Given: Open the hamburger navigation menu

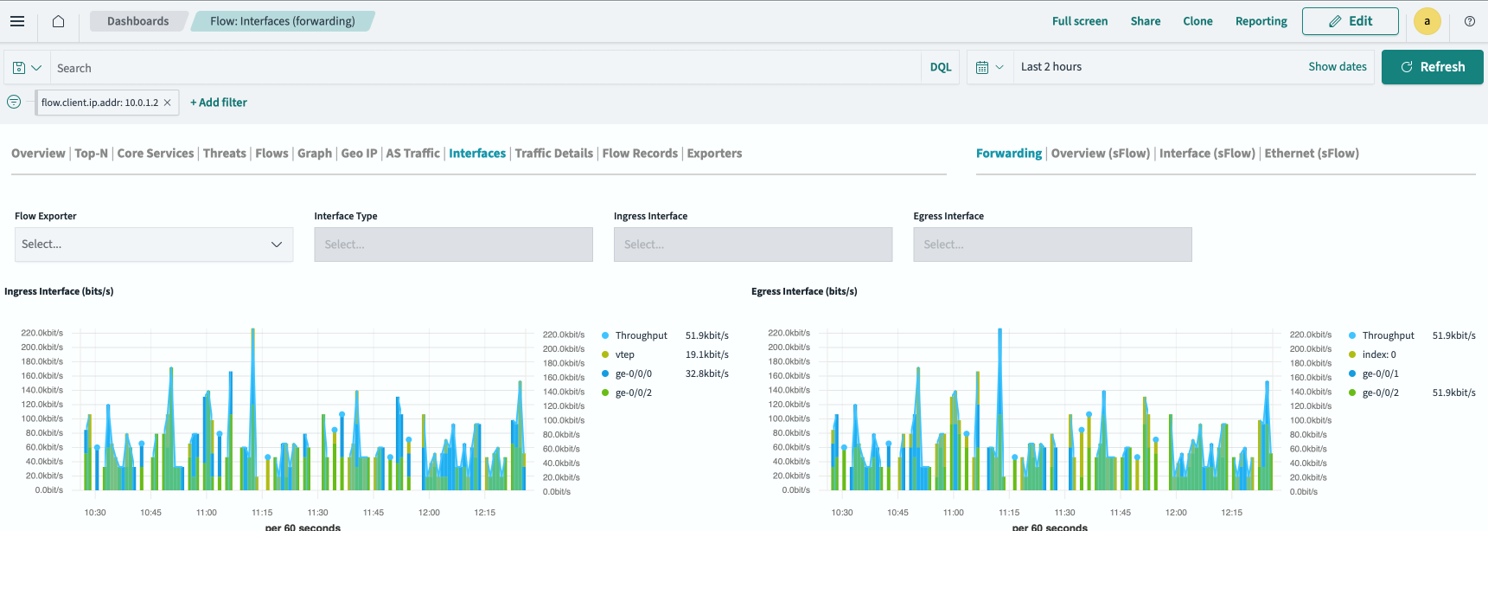Looking at the screenshot, I should pos(17,21).
